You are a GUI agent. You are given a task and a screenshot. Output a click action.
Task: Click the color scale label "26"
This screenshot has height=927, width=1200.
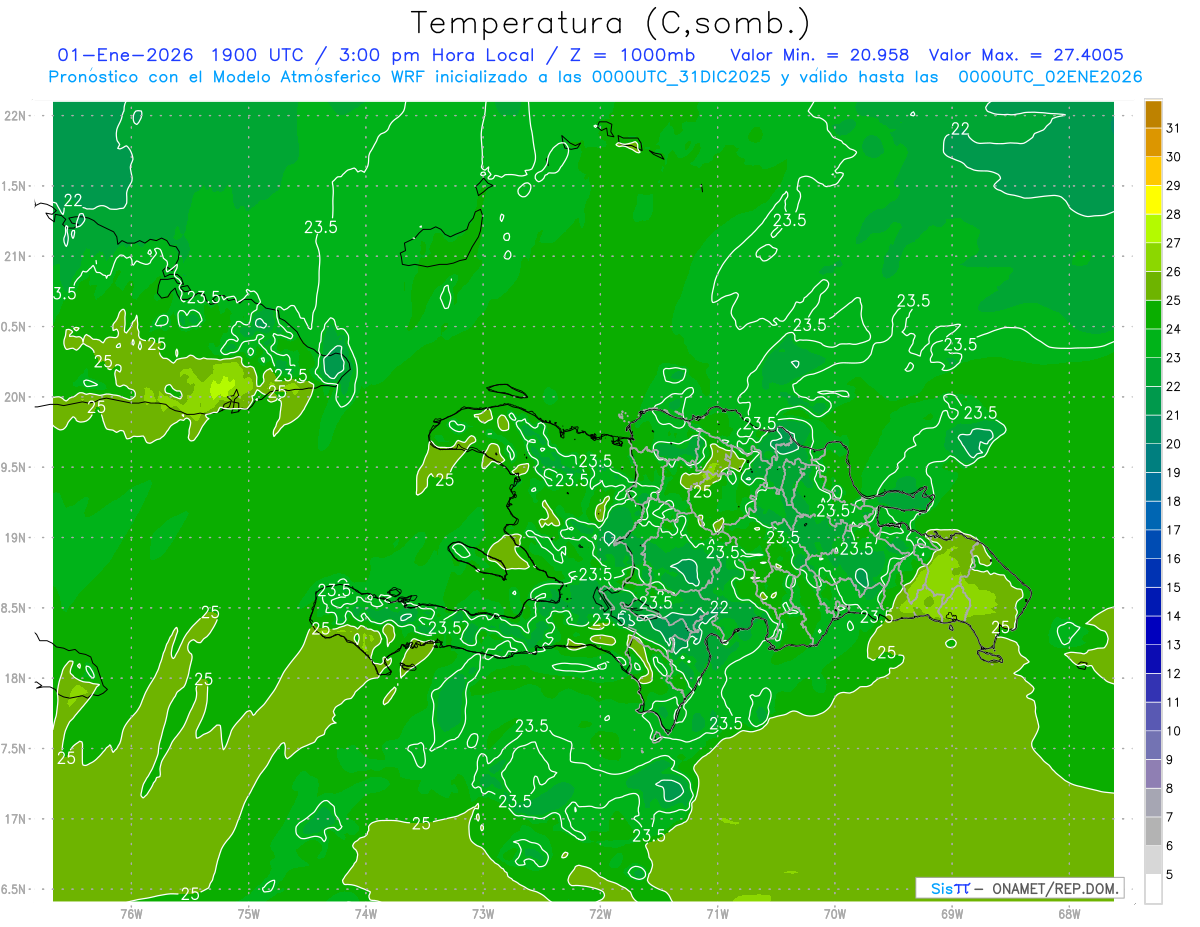point(1173,272)
